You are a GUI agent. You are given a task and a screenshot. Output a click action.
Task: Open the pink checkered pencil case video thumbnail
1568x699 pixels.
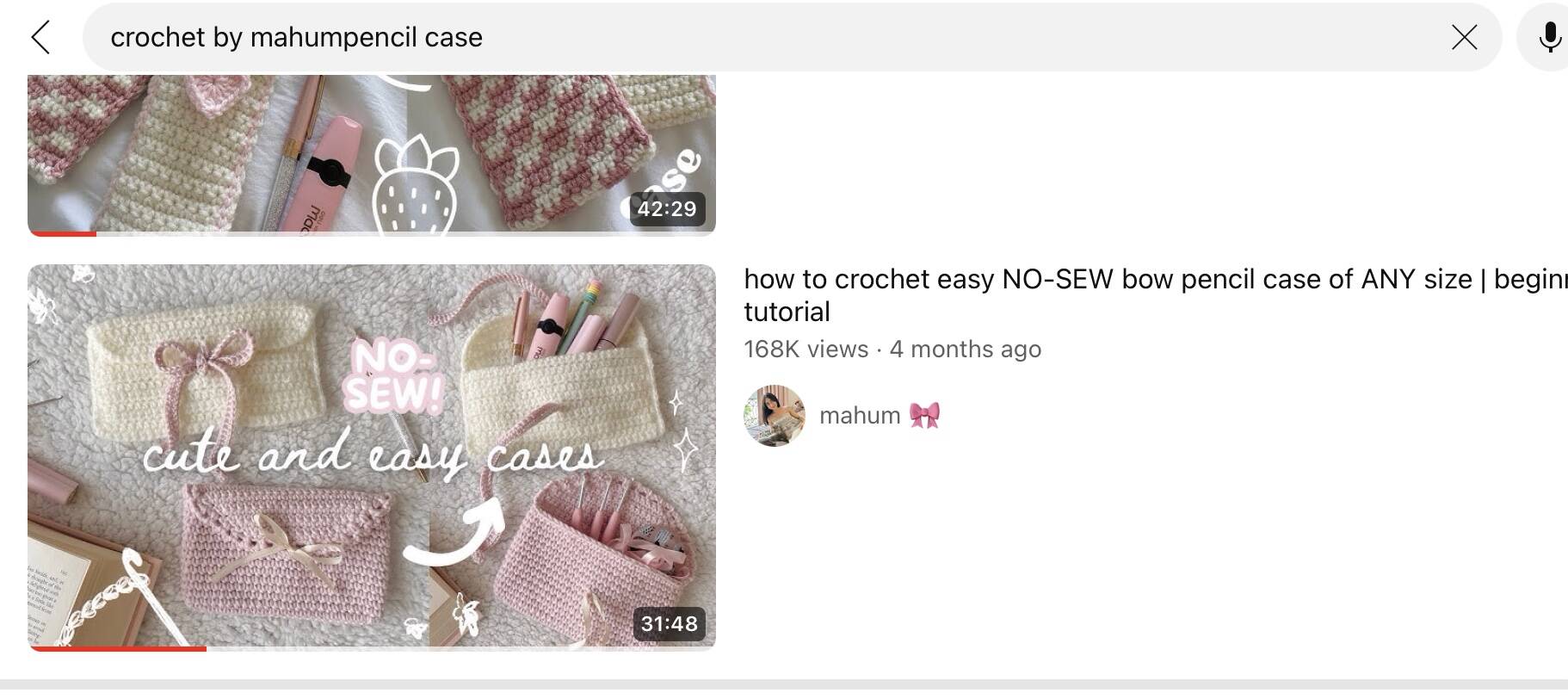point(372,153)
